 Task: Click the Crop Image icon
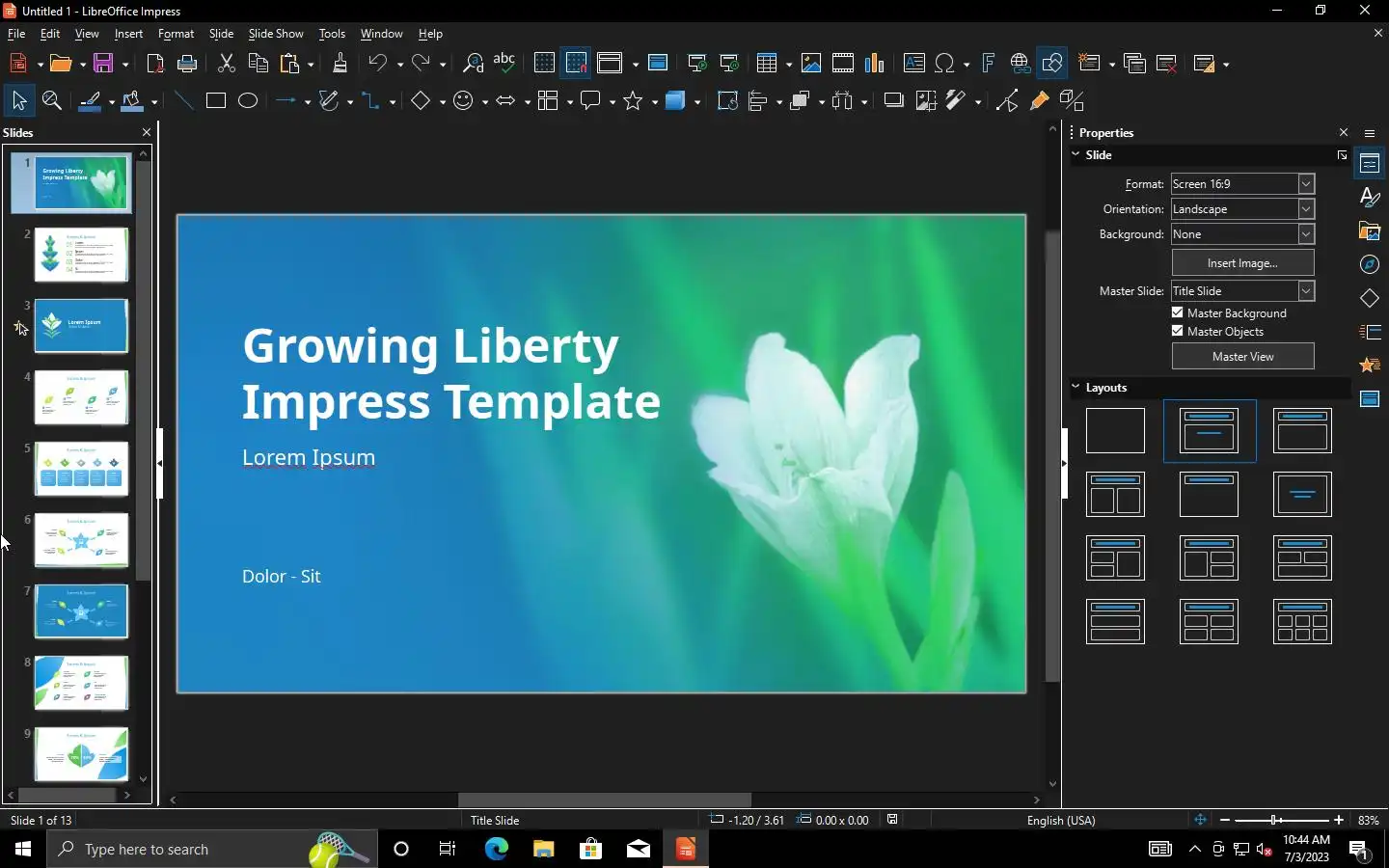click(x=926, y=100)
